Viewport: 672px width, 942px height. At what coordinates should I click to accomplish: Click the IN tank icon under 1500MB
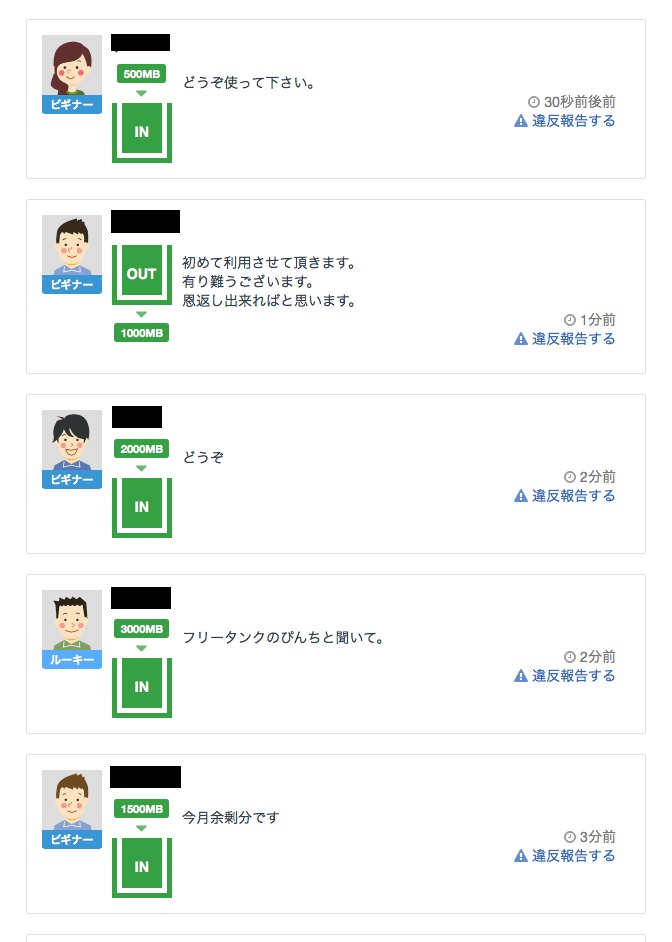click(142, 867)
